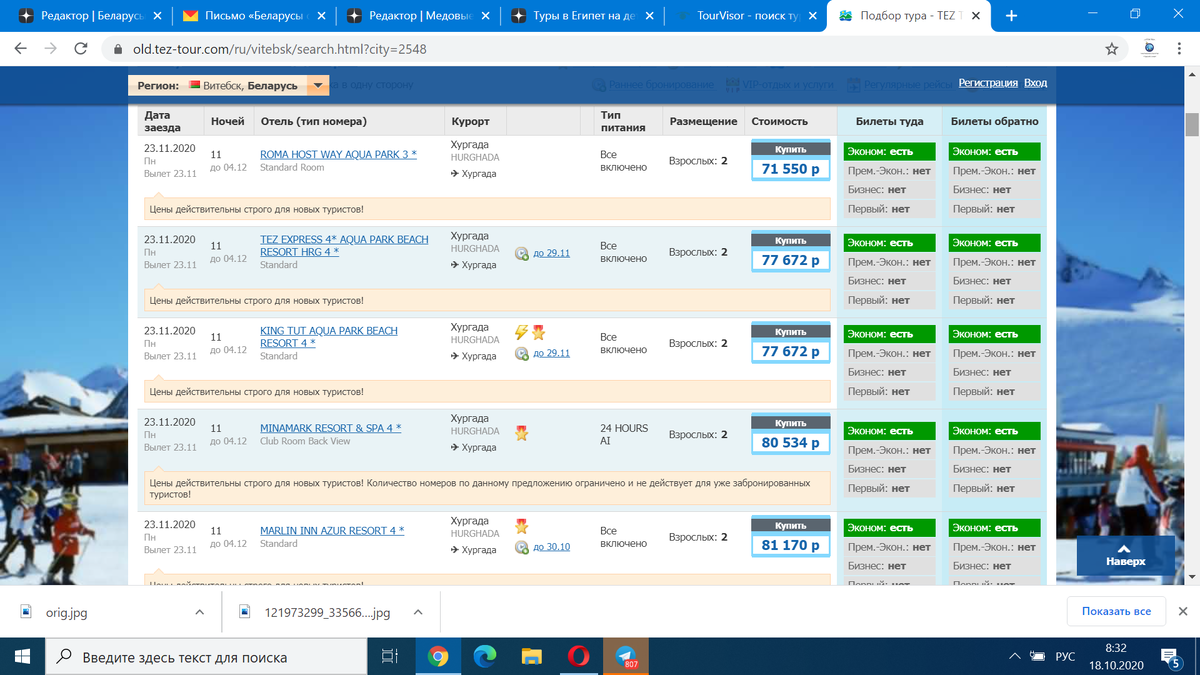
Task: Open Opera browser from the taskbar
Action: coord(579,656)
